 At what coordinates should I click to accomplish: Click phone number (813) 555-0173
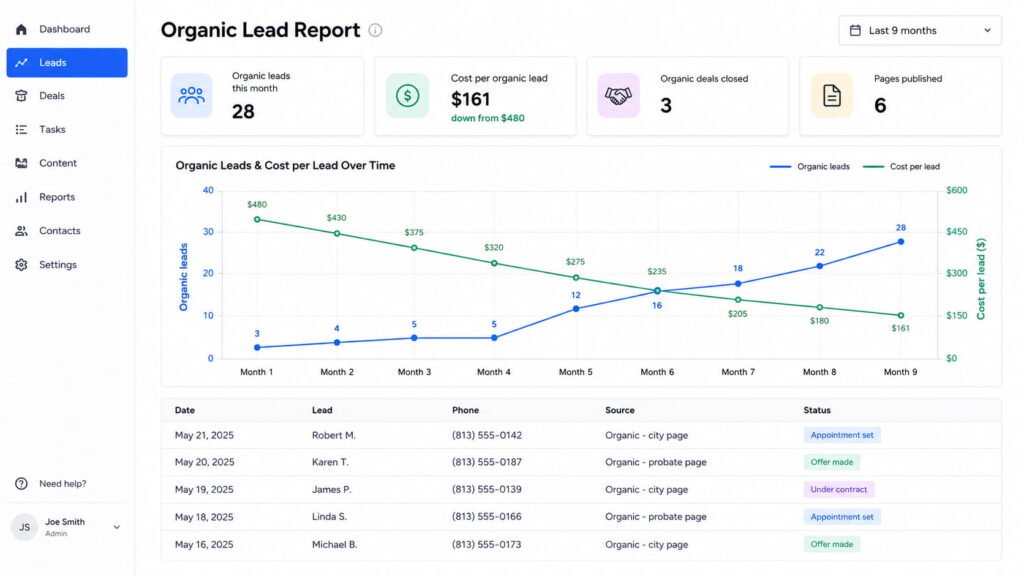pyautogui.click(x=487, y=544)
